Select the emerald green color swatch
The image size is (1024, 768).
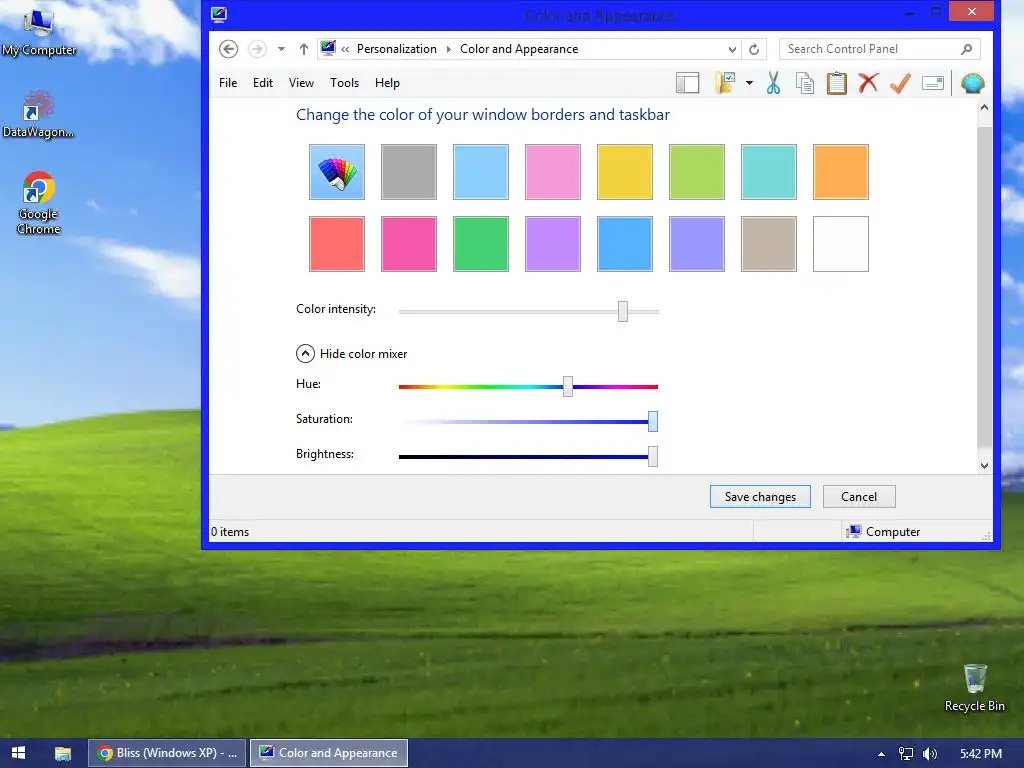pos(481,244)
